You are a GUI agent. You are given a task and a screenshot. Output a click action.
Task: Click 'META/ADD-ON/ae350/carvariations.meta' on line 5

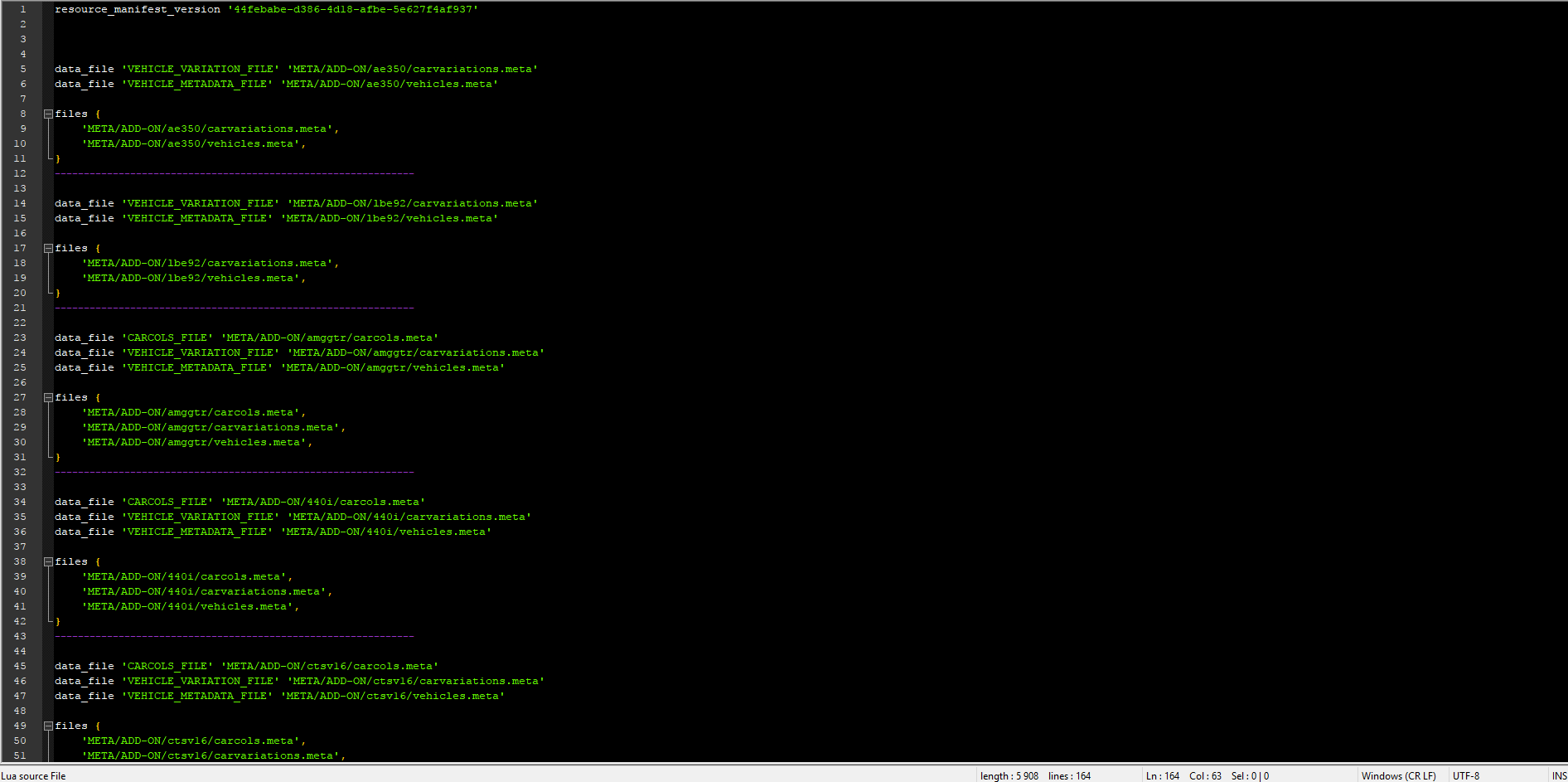point(413,69)
